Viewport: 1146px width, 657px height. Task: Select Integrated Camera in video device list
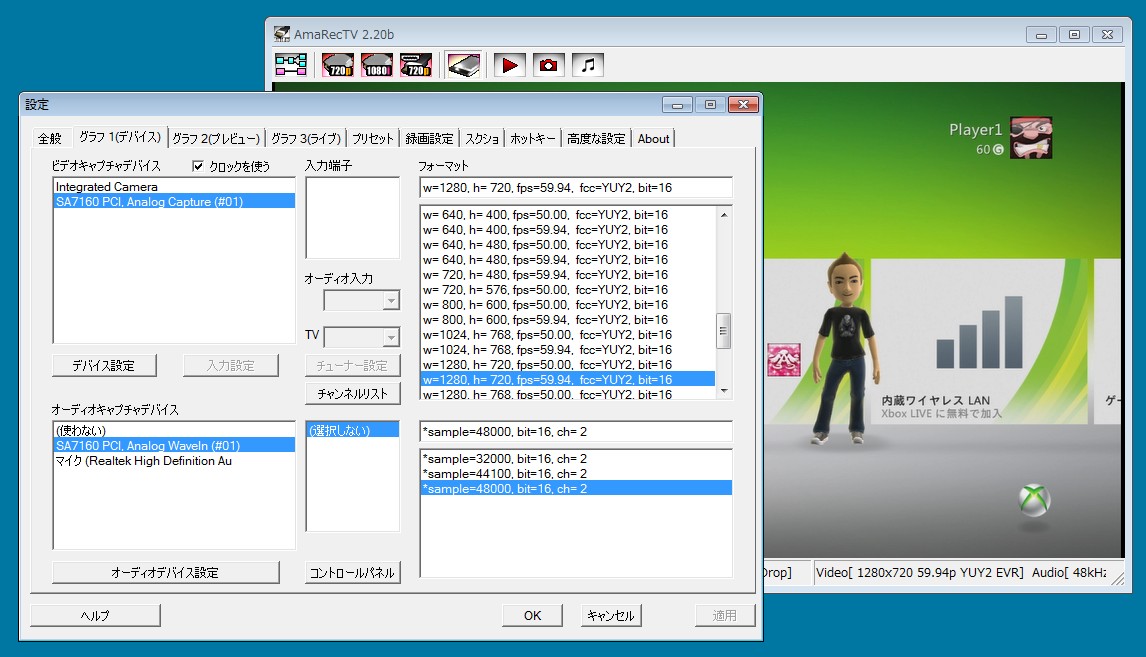coord(174,186)
